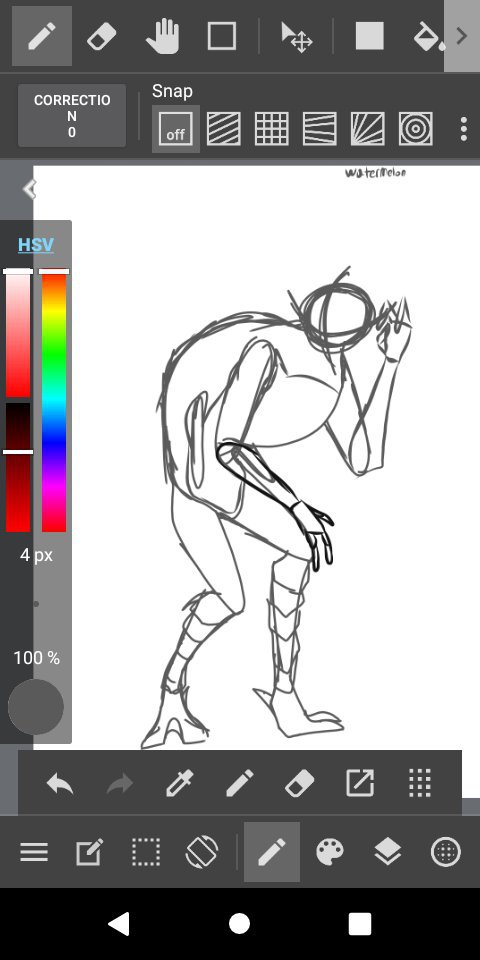Choose the Move tool with arrow cursor
The height and width of the screenshot is (960, 480).
click(296, 37)
